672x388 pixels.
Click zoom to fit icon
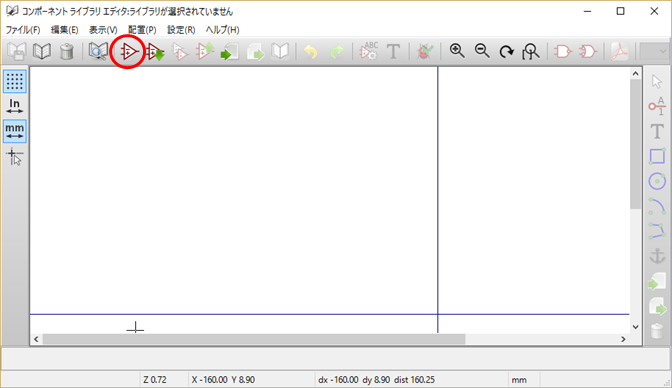(x=531, y=52)
